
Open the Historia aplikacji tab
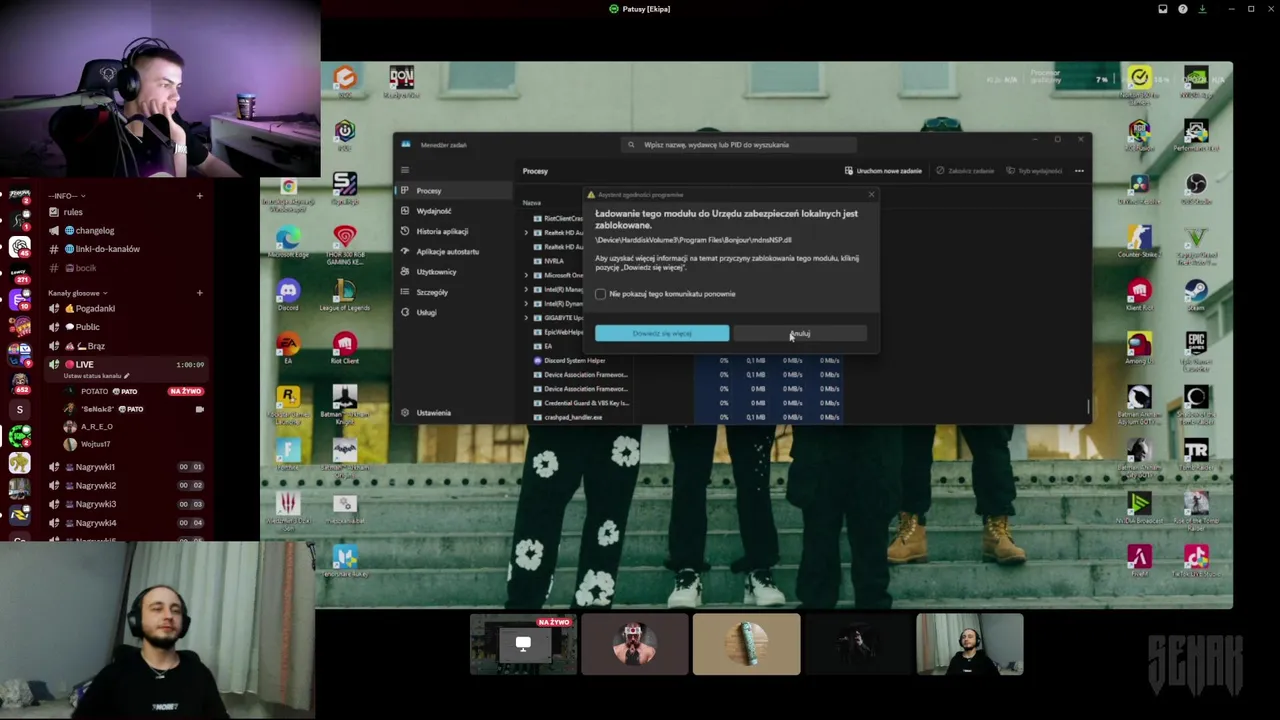(453, 231)
